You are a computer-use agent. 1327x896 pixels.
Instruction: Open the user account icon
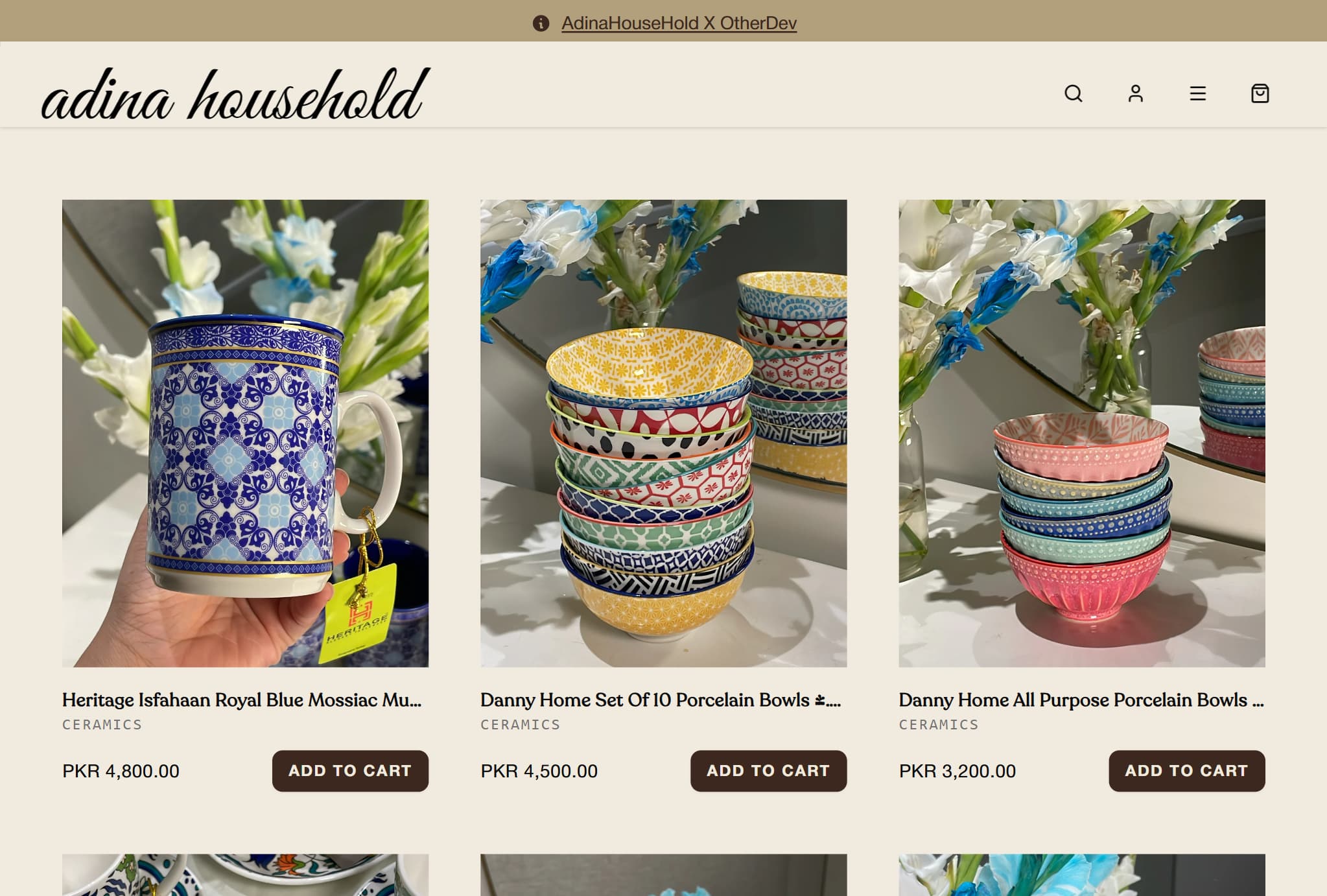pos(1135,93)
